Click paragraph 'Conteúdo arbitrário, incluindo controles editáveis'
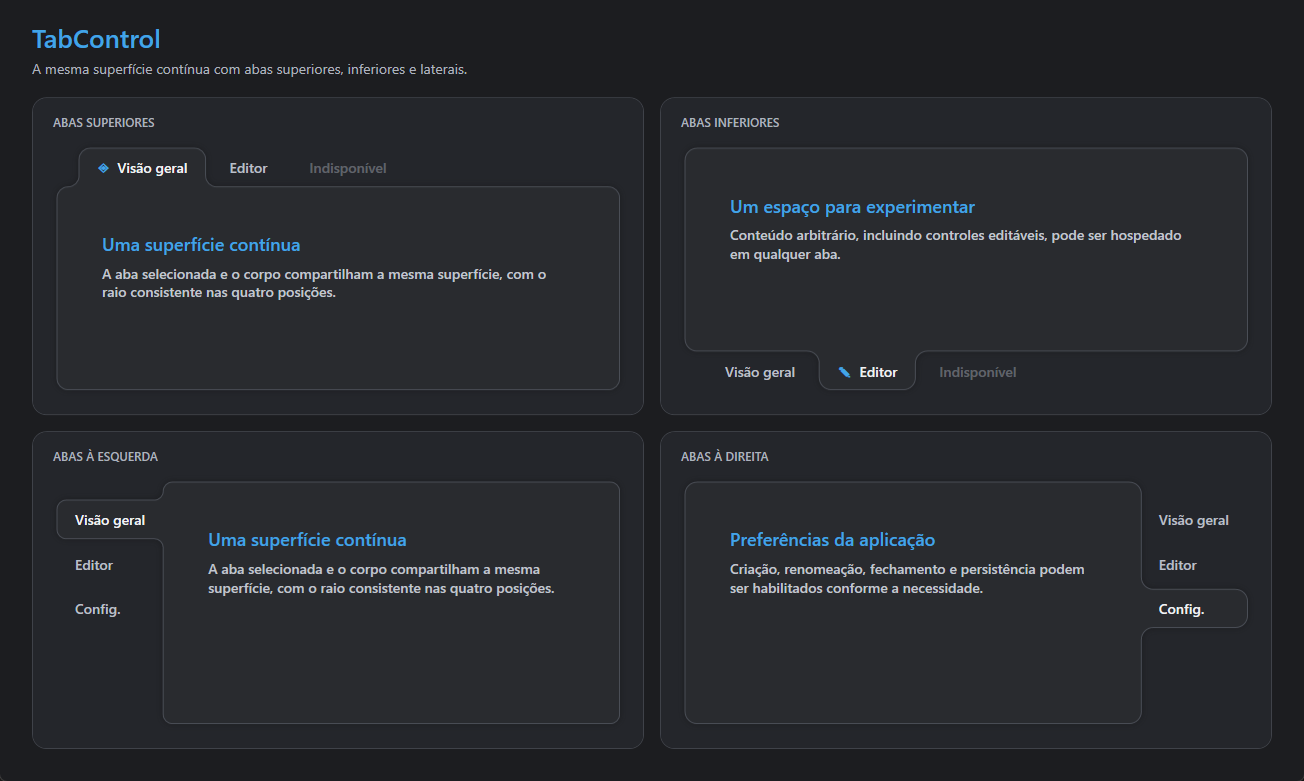This screenshot has height=781, width=1304. click(956, 245)
